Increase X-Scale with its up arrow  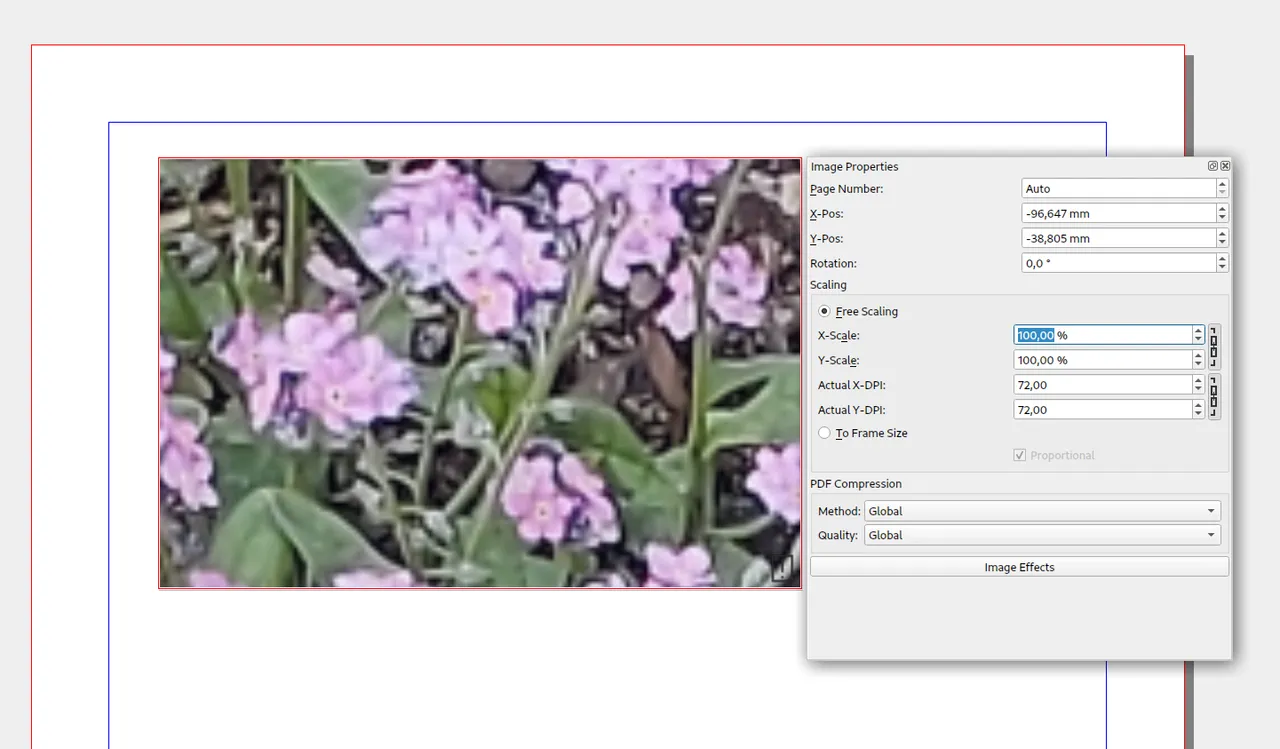(x=1198, y=330)
